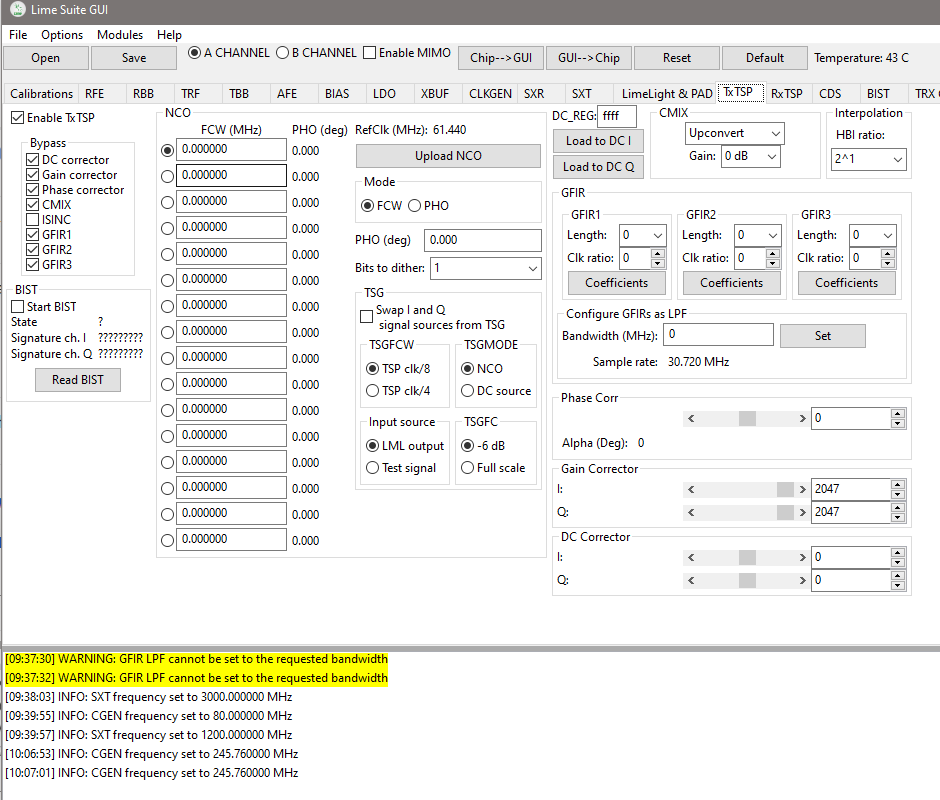Select B CHANNEL radio button
The image size is (940, 800).
pos(283,53)
